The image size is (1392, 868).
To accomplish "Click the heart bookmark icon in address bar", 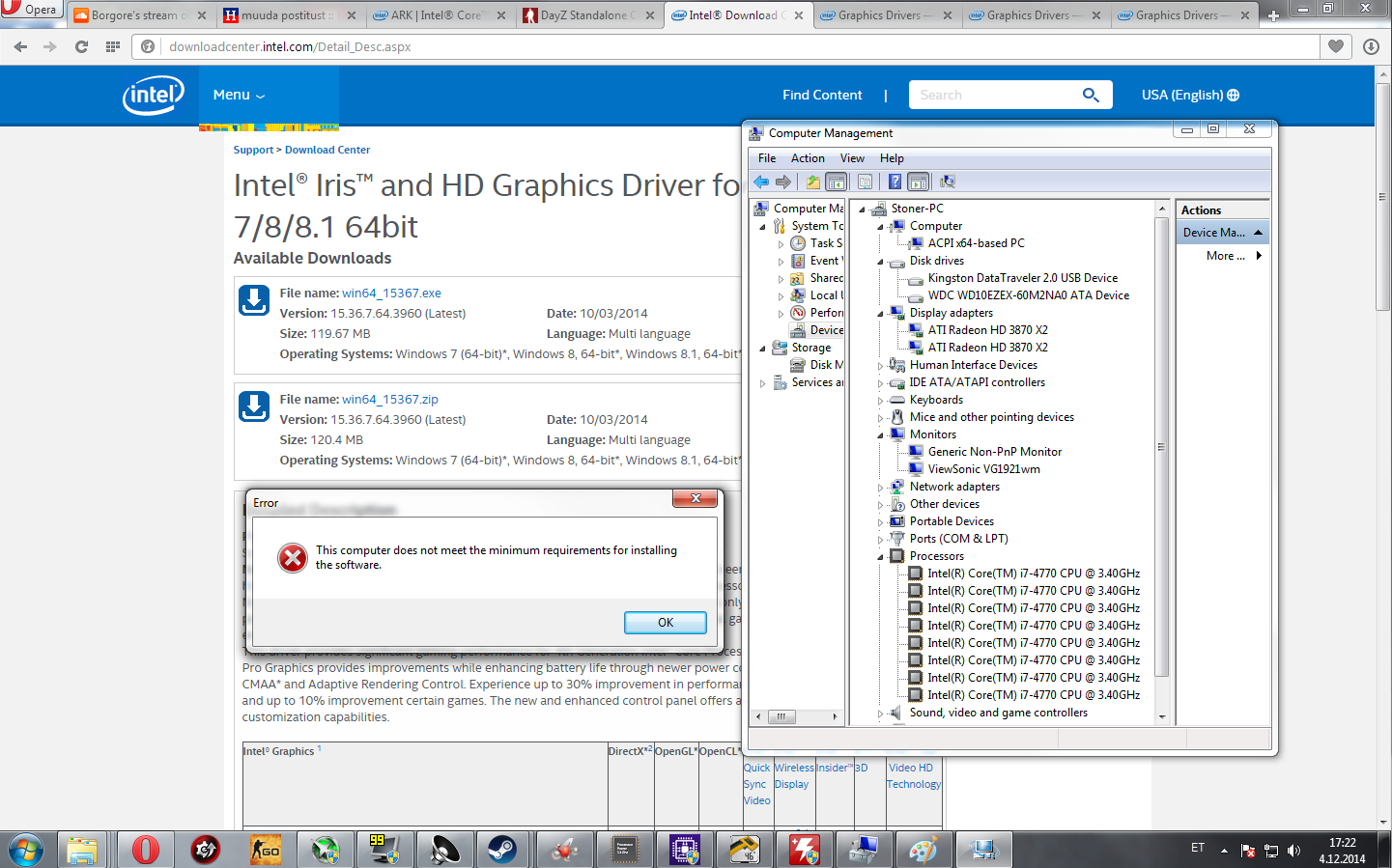I will (1336, 46).
